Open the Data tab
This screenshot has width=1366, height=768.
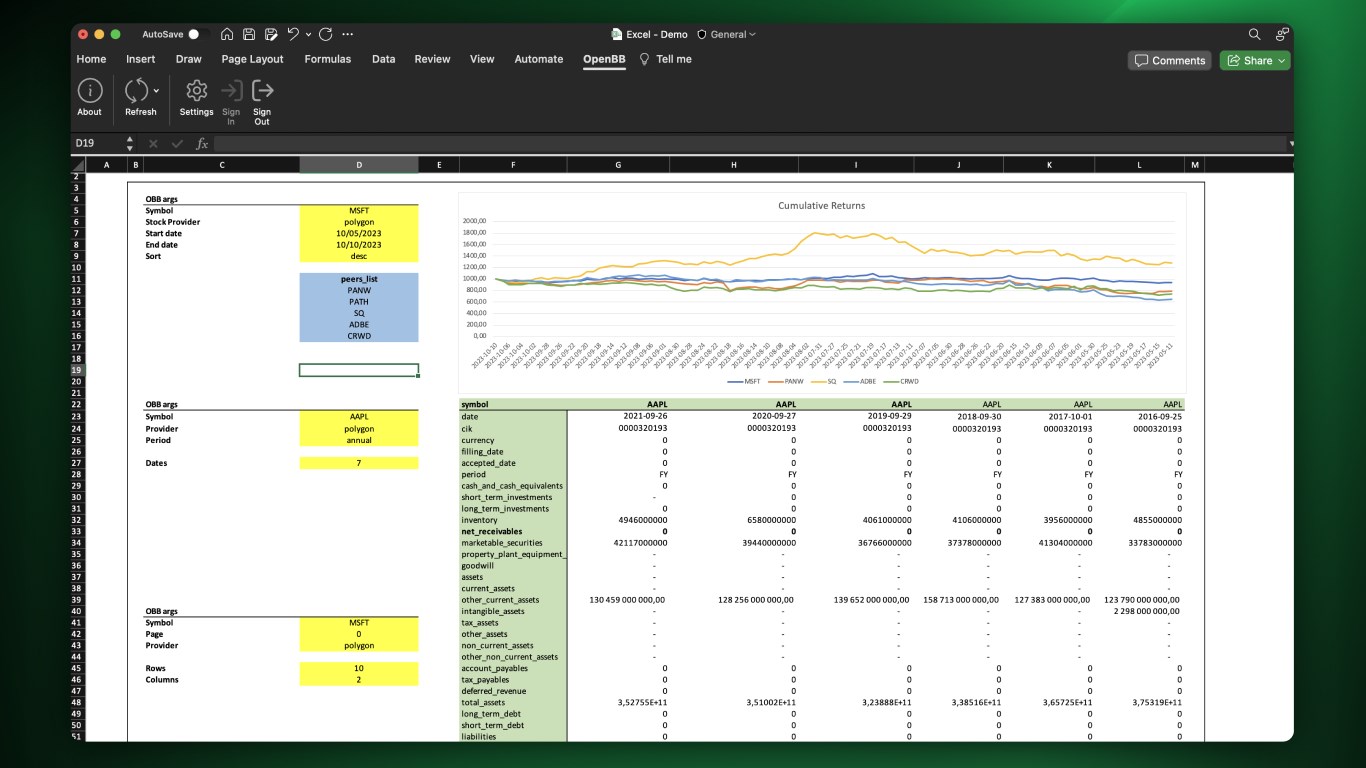[x=384, y=59]
